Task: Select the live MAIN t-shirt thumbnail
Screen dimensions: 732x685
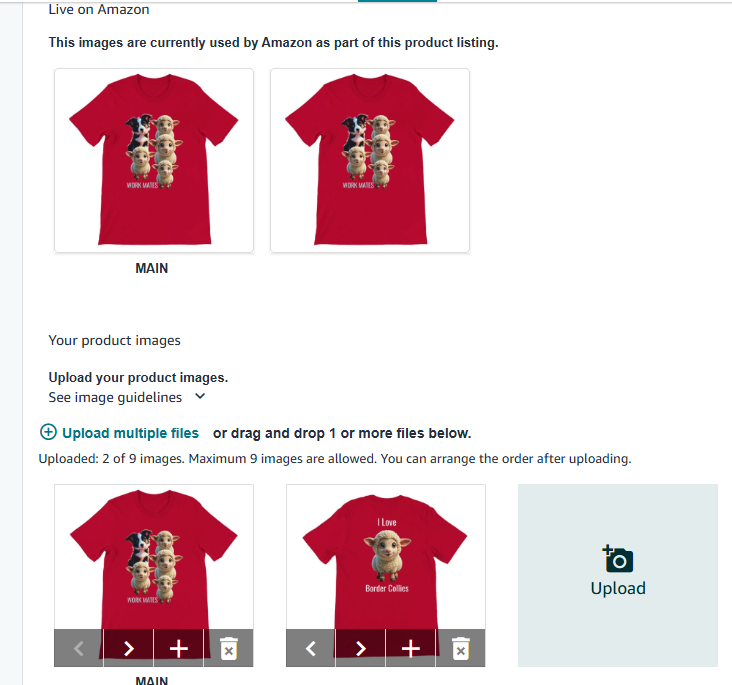Action: pyautogui.click(x=154, y=161)
